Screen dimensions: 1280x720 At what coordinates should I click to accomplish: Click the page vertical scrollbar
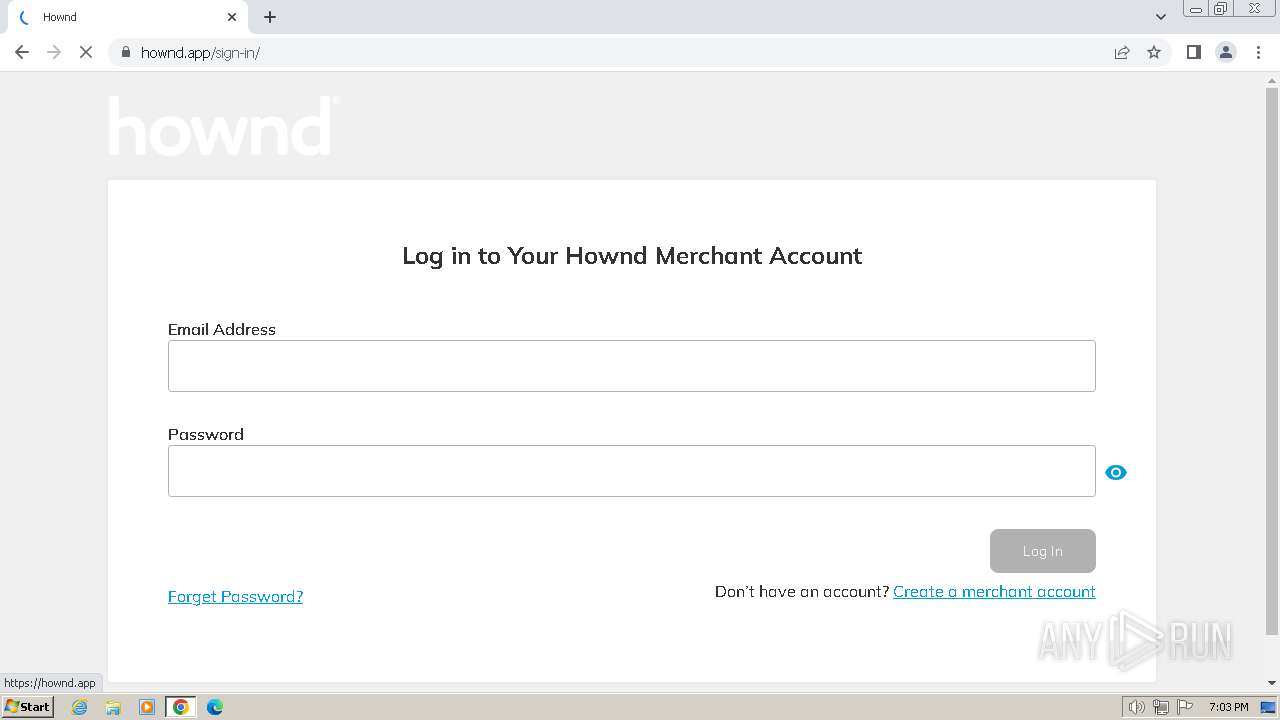[1272, 362]
